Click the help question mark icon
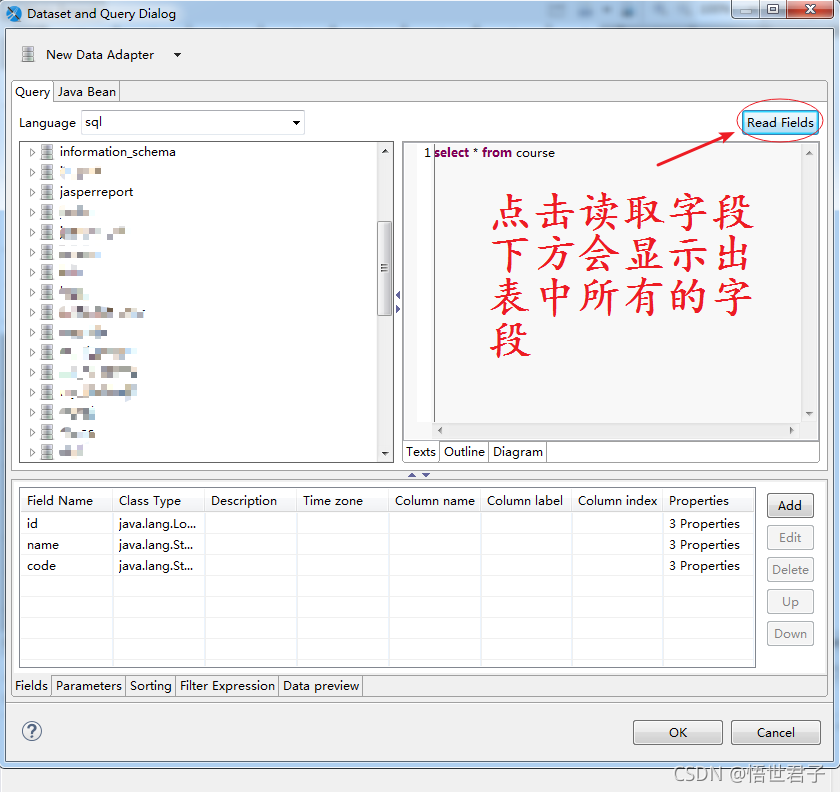Screen dimensions: 840x792 click(32, 731)
